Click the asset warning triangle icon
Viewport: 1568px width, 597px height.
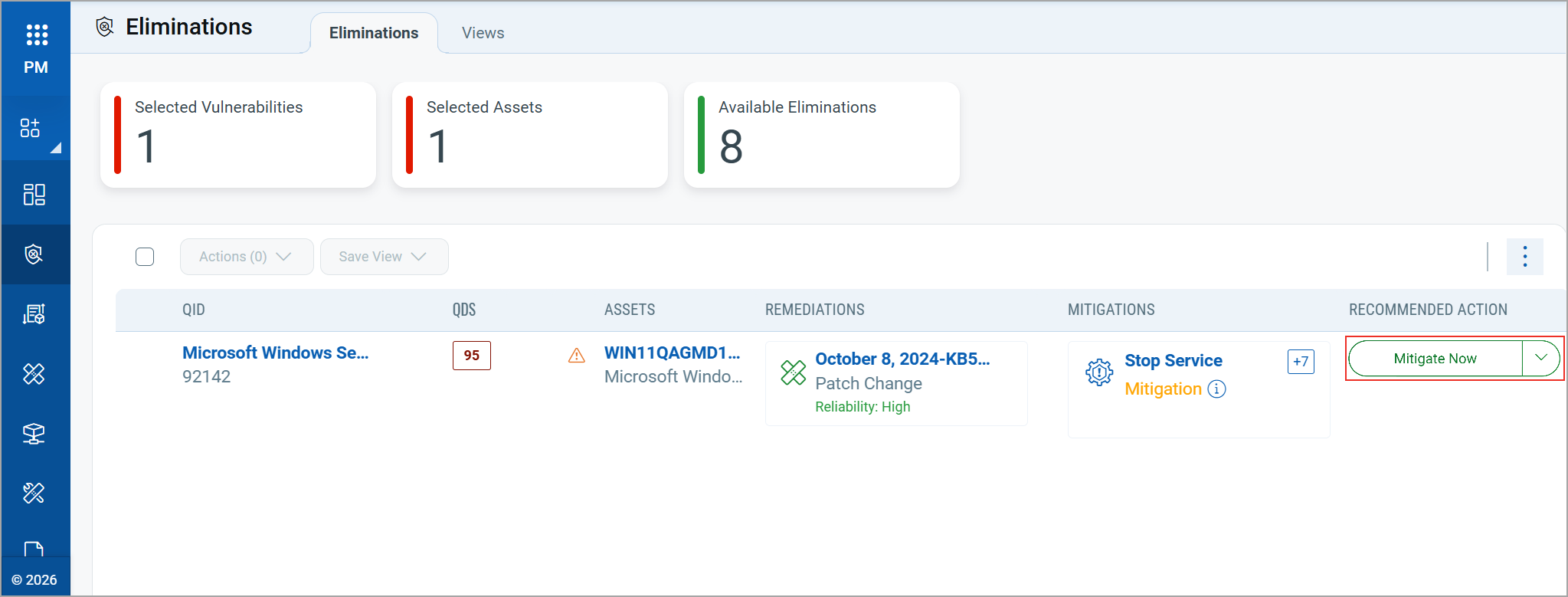[x=576, y=356]
